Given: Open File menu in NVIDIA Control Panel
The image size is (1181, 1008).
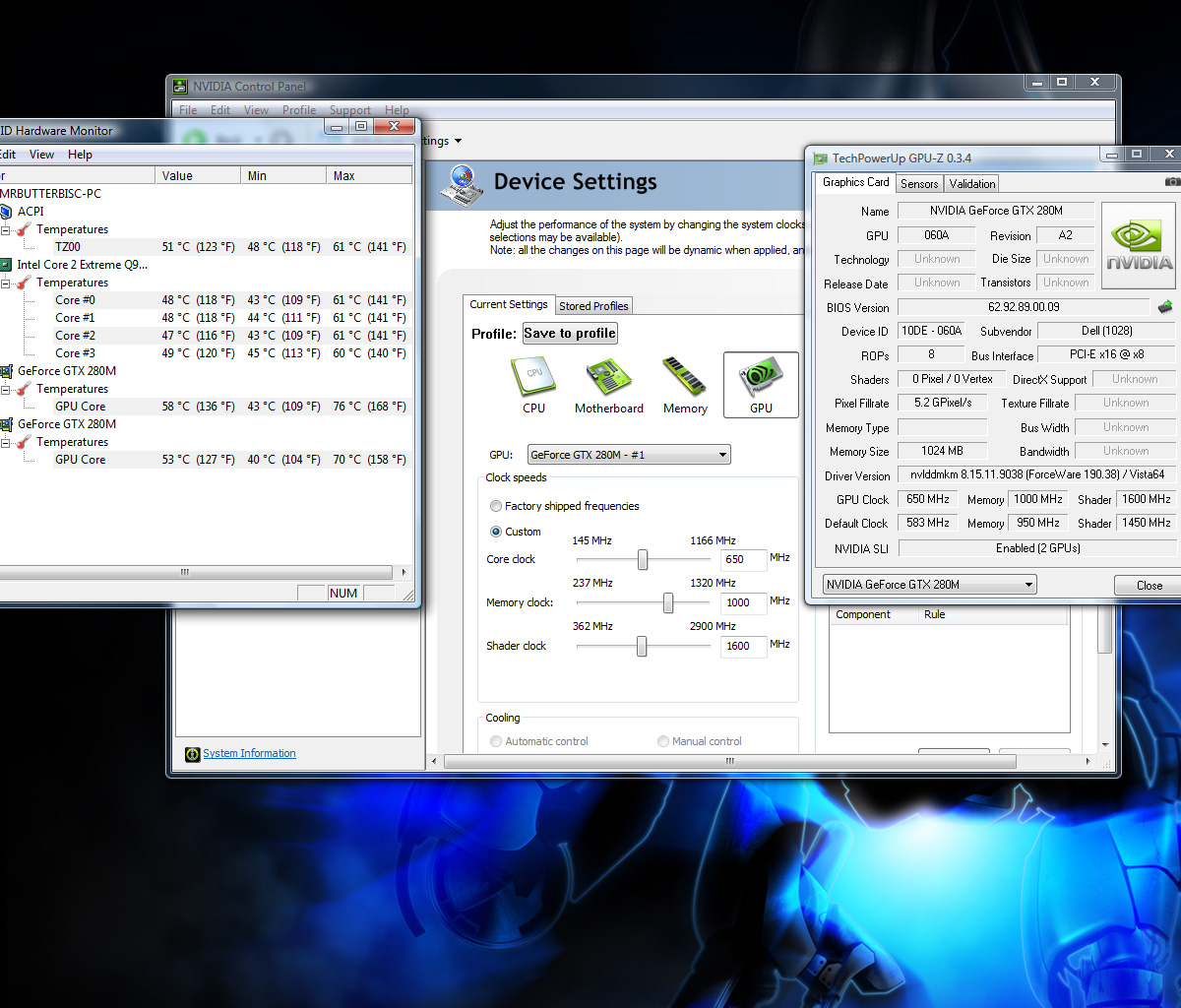Looking at the screenshot, I should coord(188,110).
